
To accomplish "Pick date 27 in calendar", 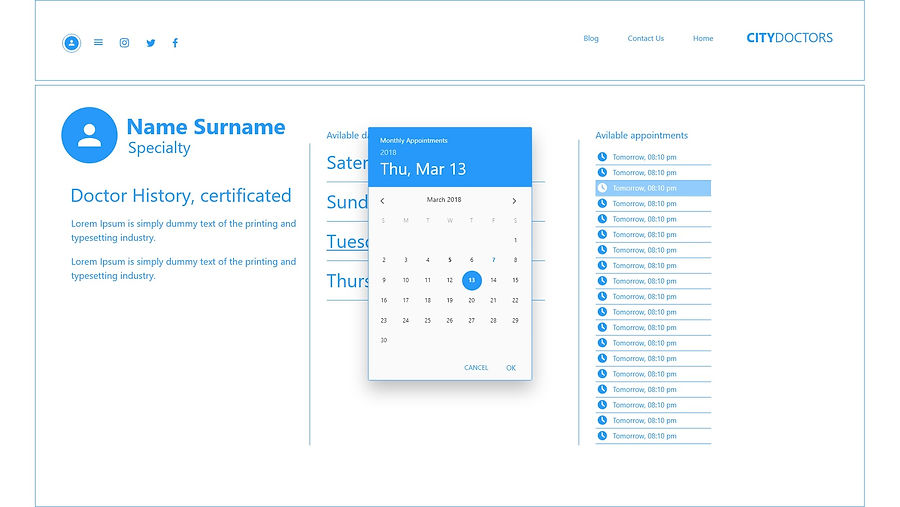I will click(x=471, y=320).
